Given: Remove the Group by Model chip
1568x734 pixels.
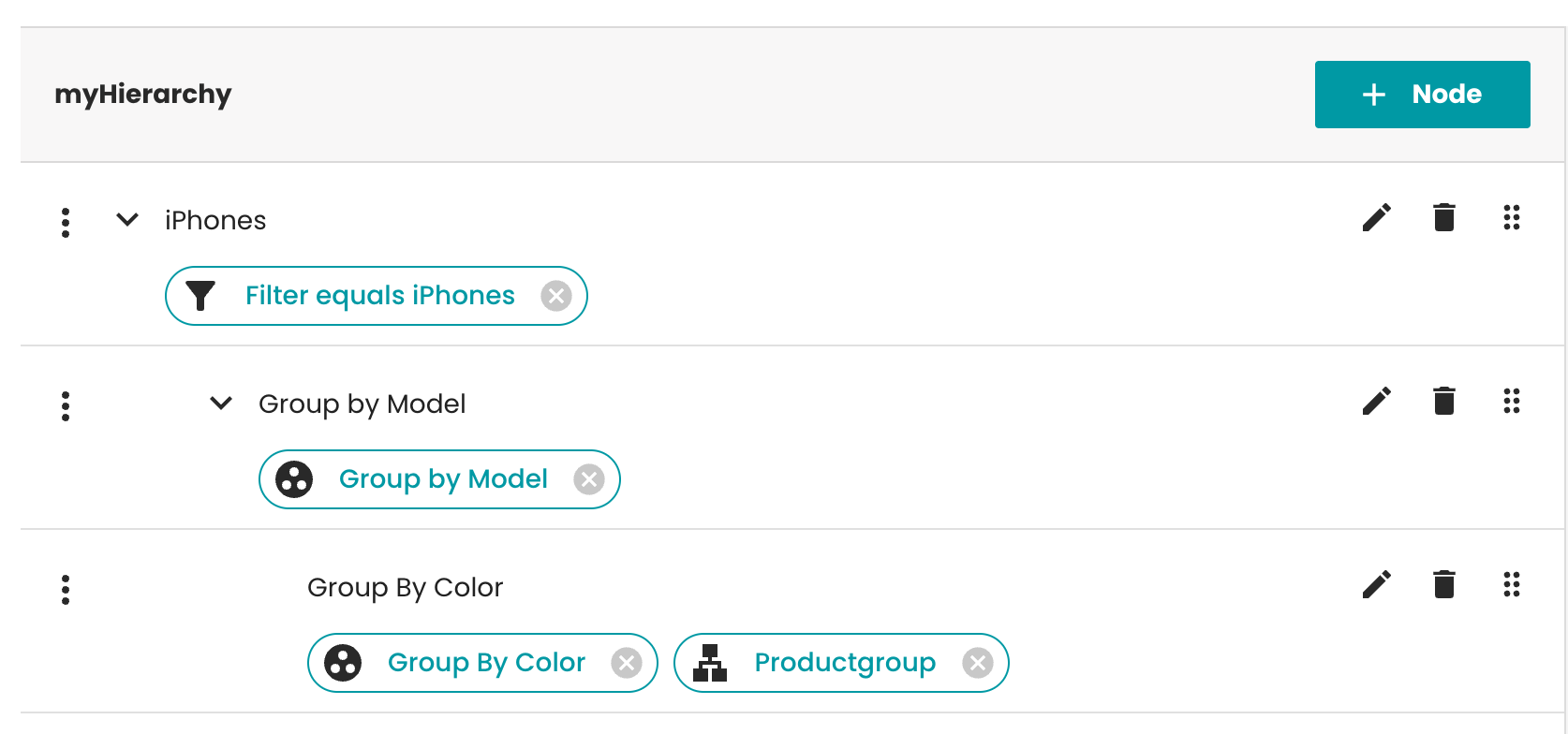Looking at the screenshot, I should (589, 480).
